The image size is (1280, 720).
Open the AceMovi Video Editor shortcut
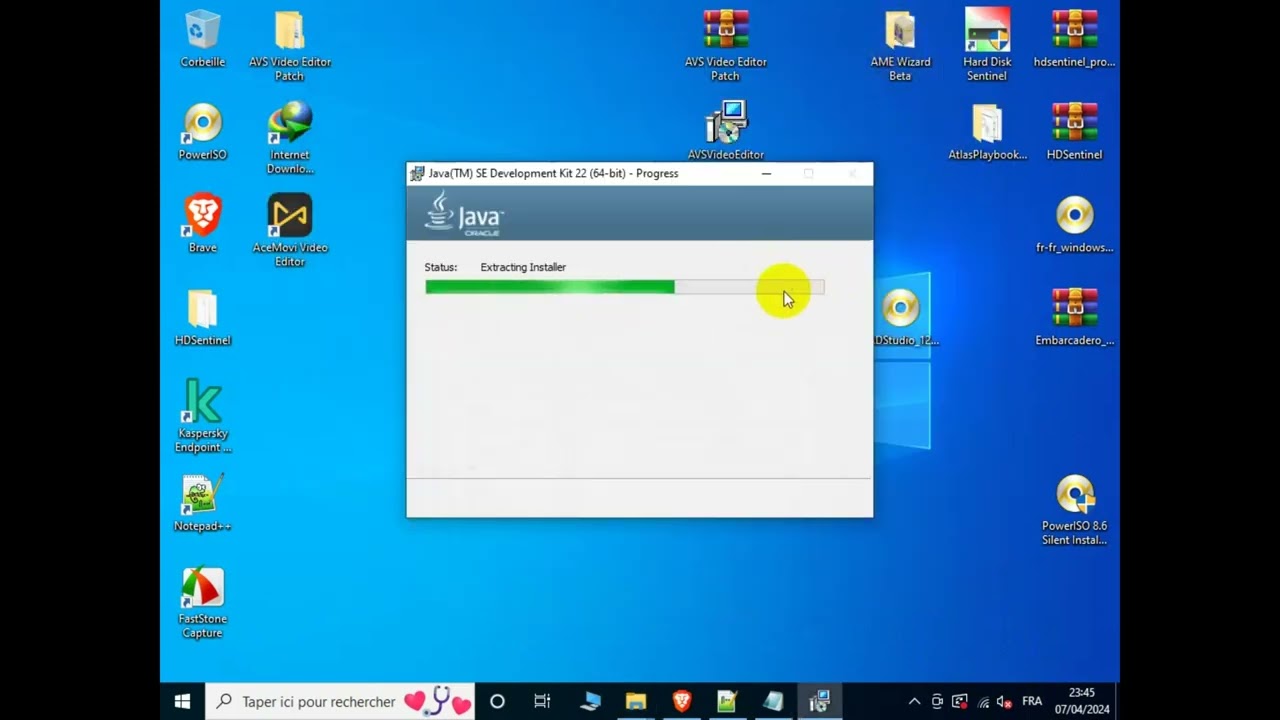click(290, 231)
